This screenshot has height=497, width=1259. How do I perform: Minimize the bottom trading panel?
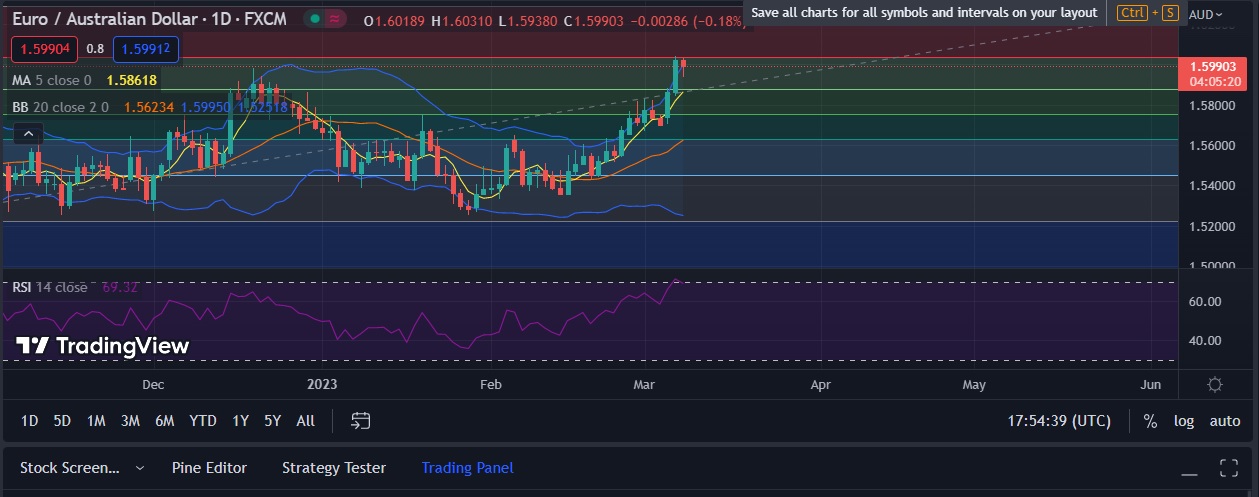1189,468
